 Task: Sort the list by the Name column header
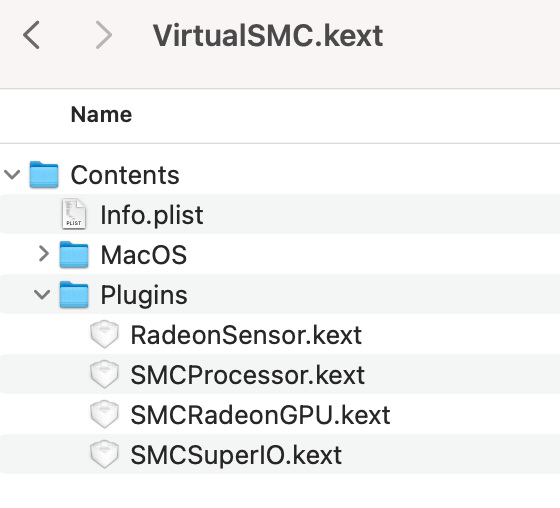point(101,115)
